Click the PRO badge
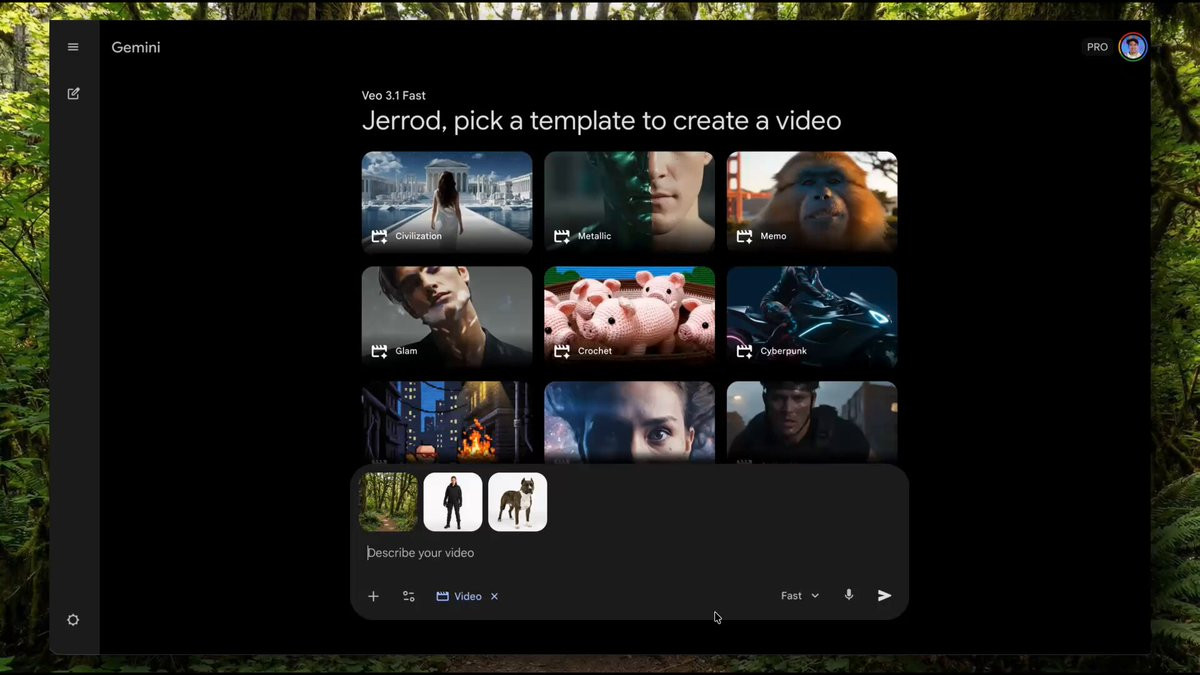The width and height of the screenshot is (1200, 675). tap(1097, 47)
